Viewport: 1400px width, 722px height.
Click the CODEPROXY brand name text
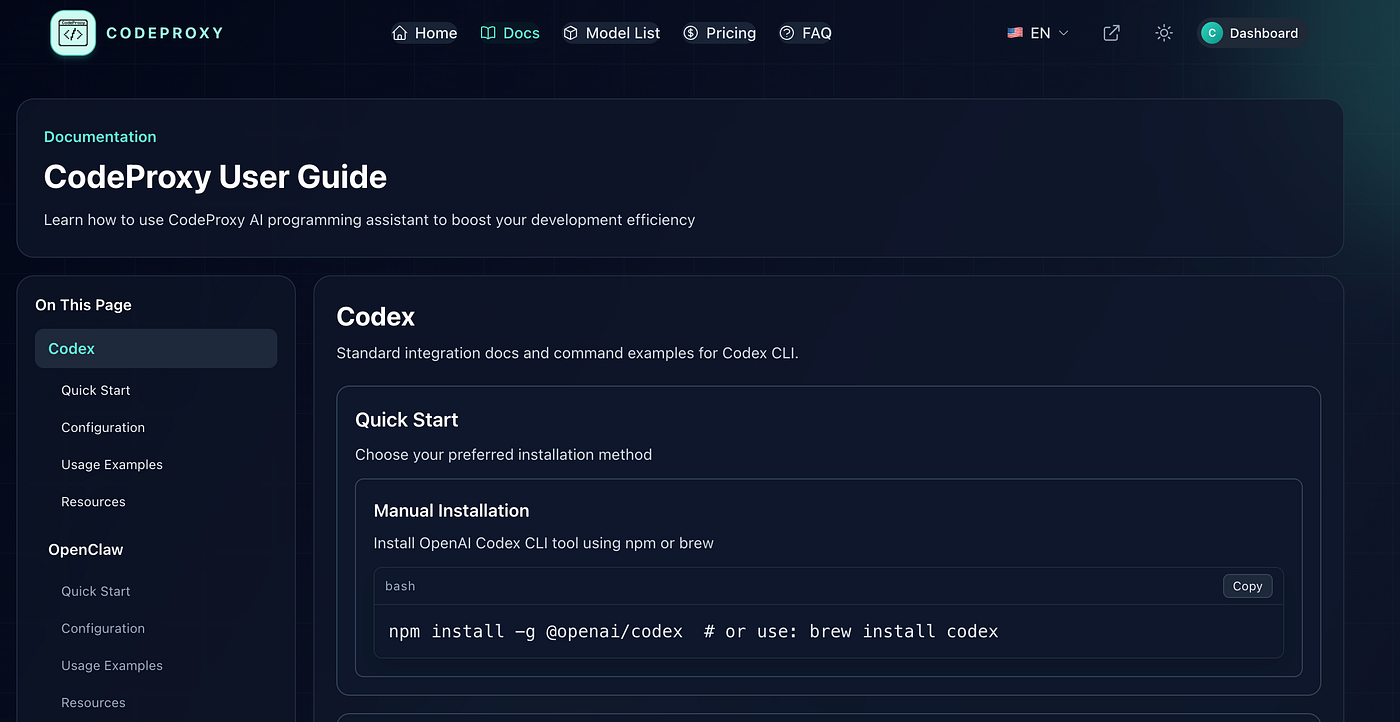165,33
